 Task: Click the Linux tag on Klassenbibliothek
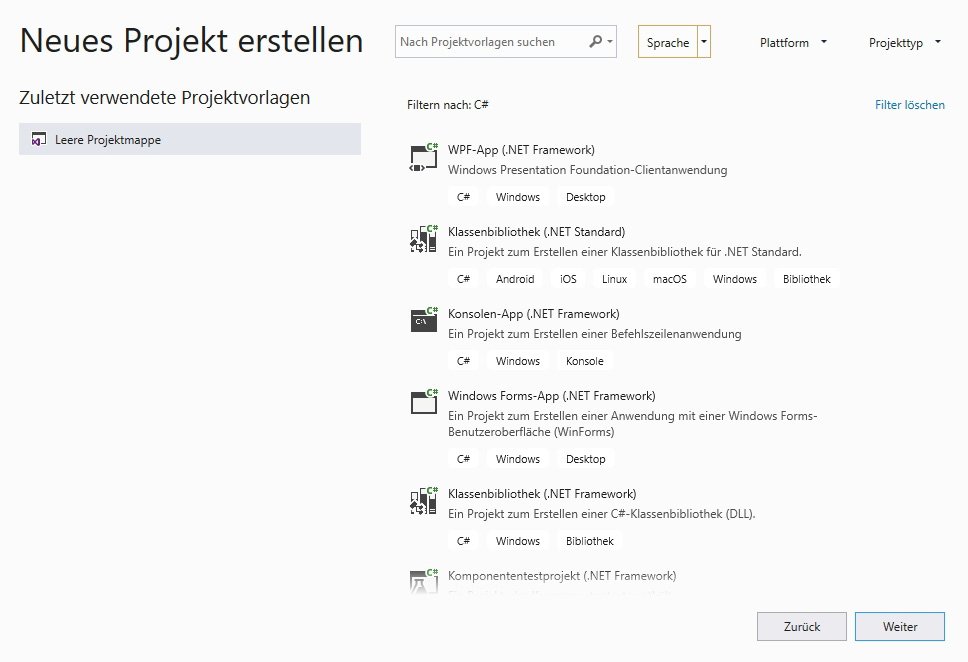tap(613, 278)
